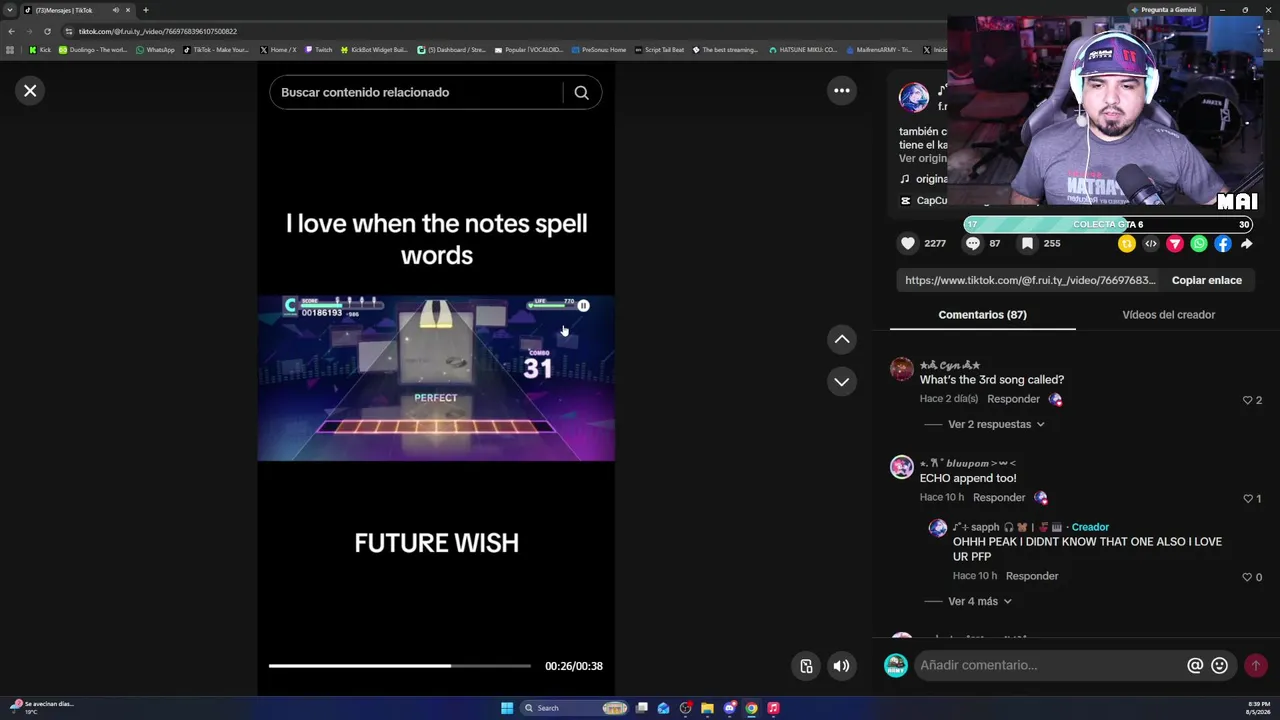Open the 'PreSonus: Home' bookmark
Viewport: 1280px width, 720px height.
pos(599,50)
